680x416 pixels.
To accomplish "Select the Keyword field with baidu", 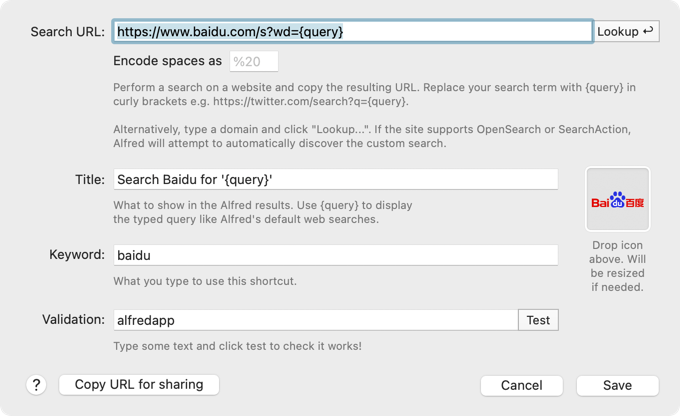I will [334, 255].
